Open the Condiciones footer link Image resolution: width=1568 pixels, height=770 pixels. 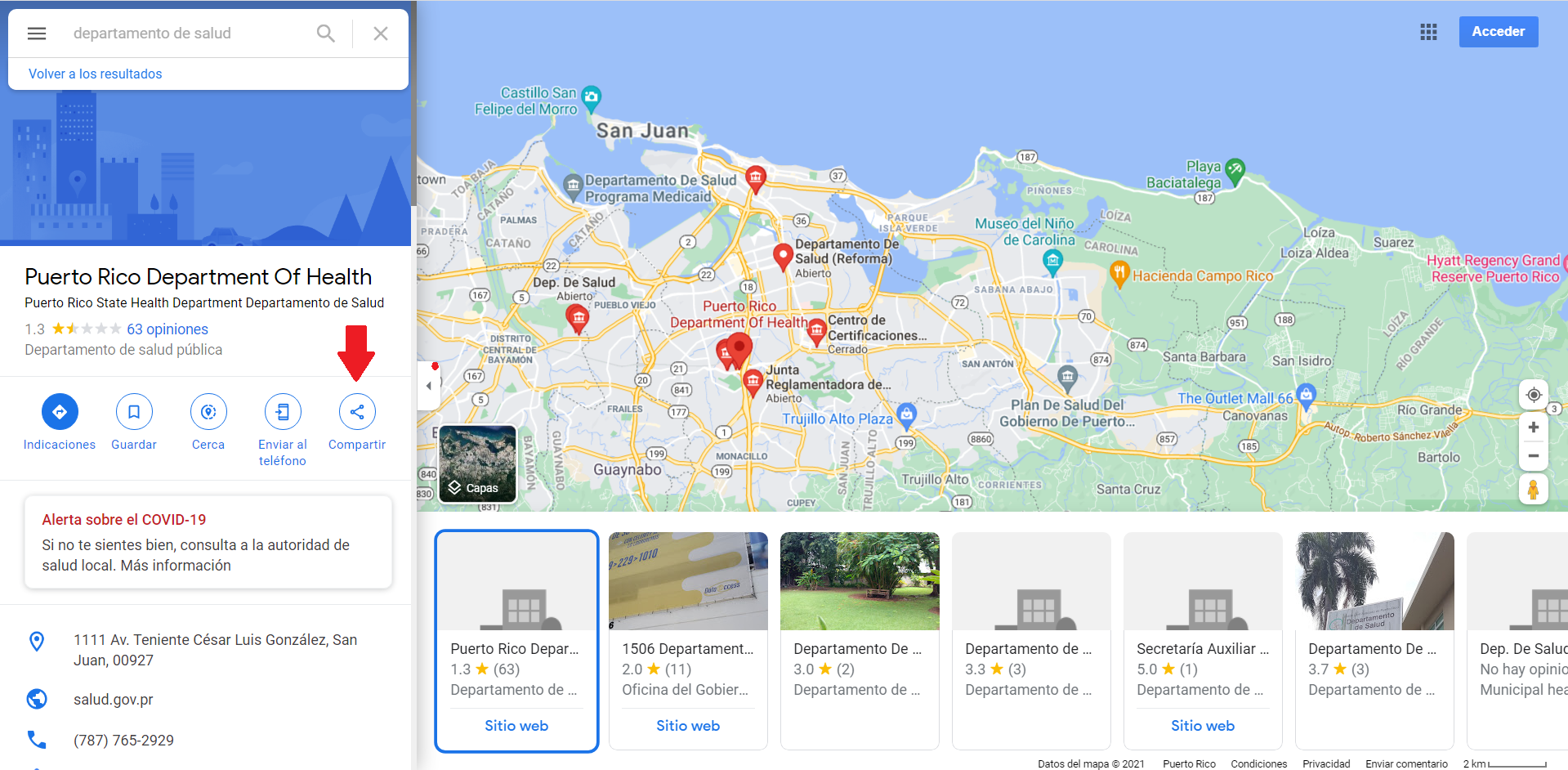tap(1258, 763)
